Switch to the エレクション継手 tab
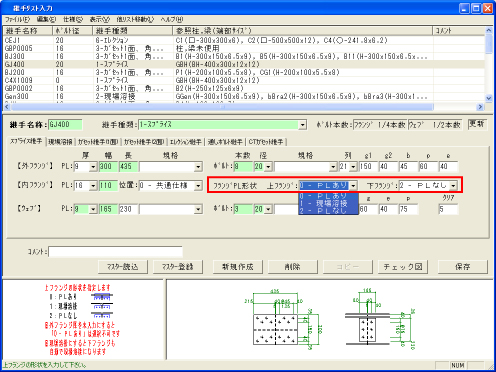496x372 pixels. coord(186,142)
